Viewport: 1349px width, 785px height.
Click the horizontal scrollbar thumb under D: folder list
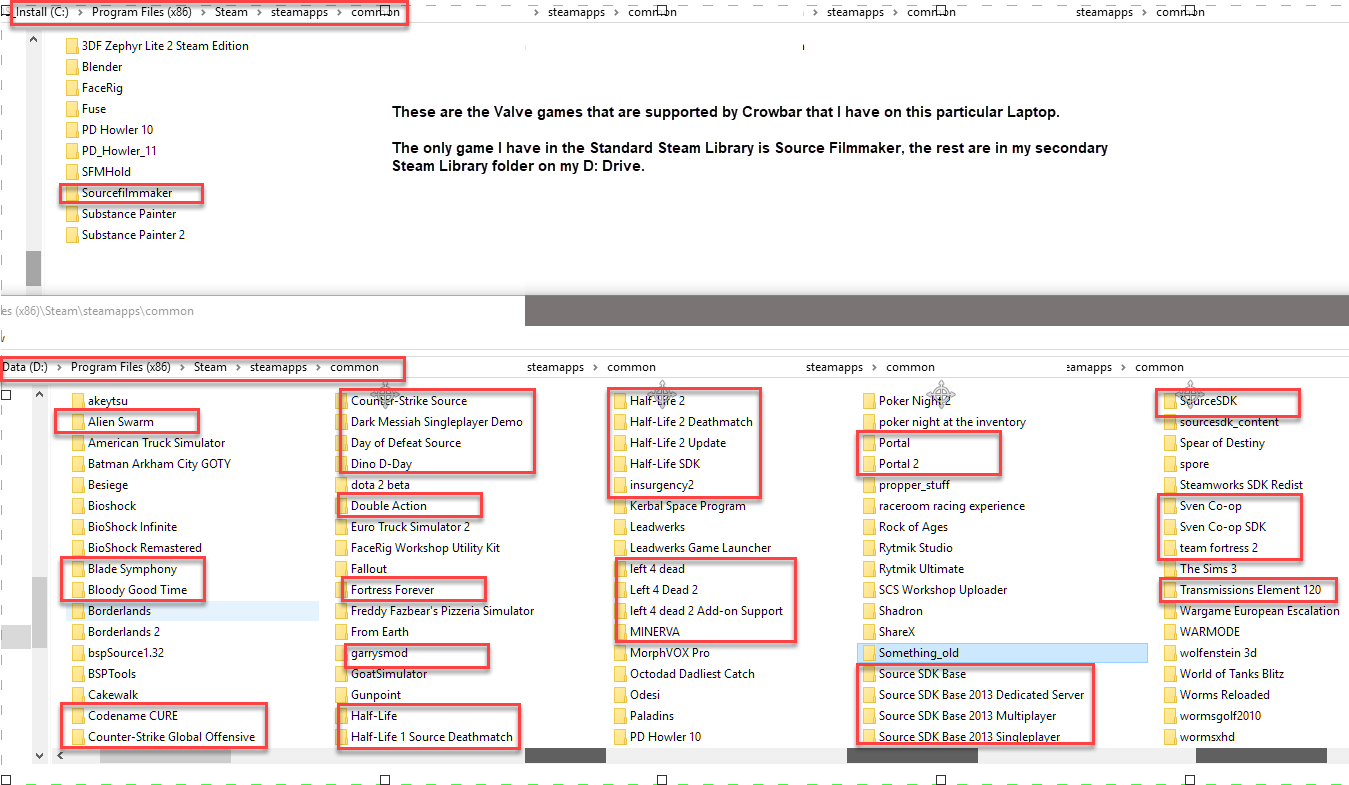tap(165, 756)
